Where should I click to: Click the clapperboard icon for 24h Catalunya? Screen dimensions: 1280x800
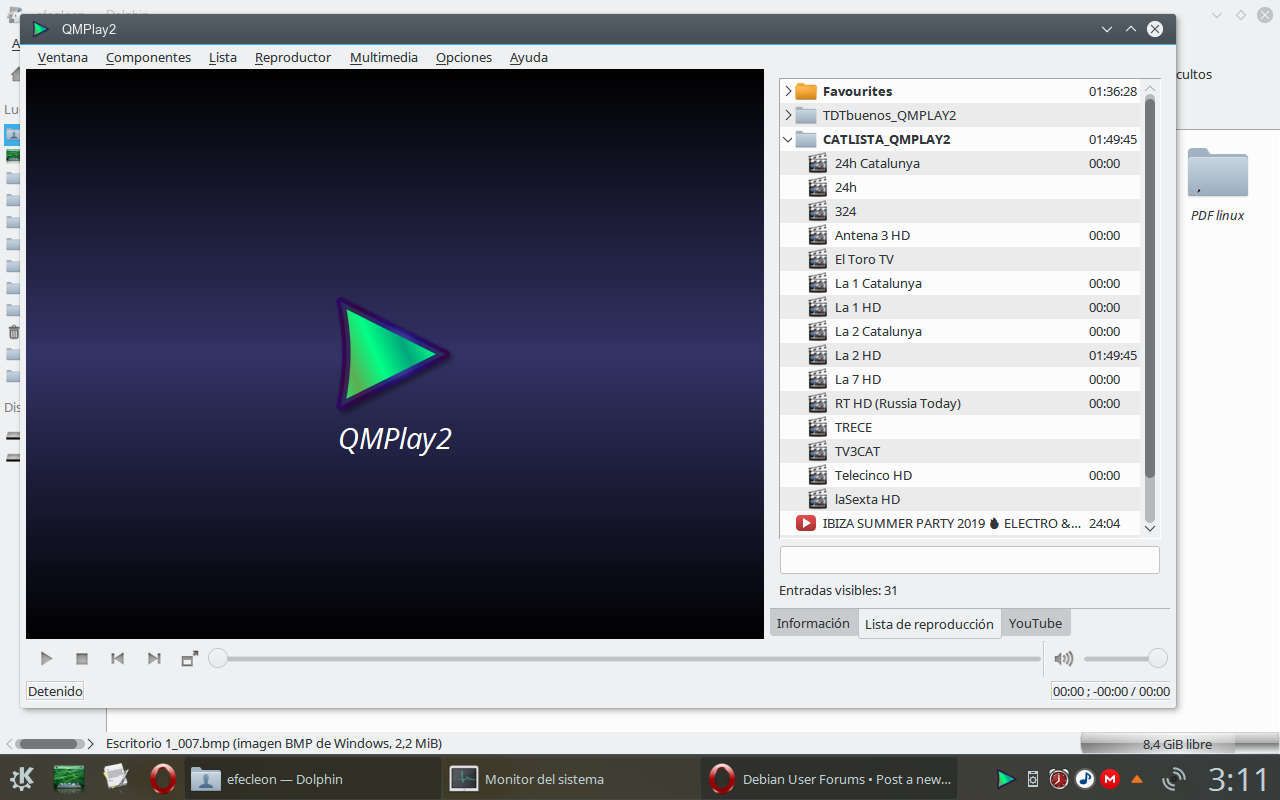click(x=818, y=163)
